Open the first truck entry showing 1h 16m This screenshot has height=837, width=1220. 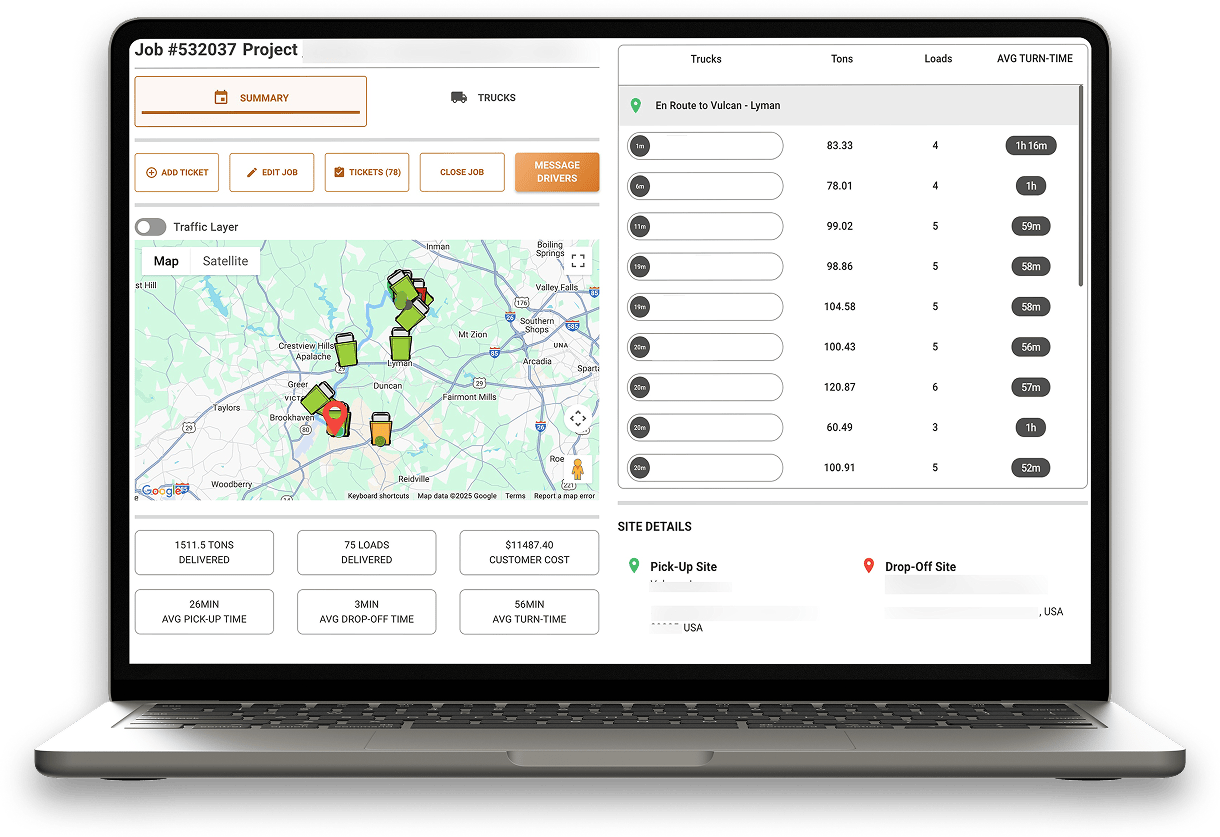pyautogui.click(x=705, y=146)
